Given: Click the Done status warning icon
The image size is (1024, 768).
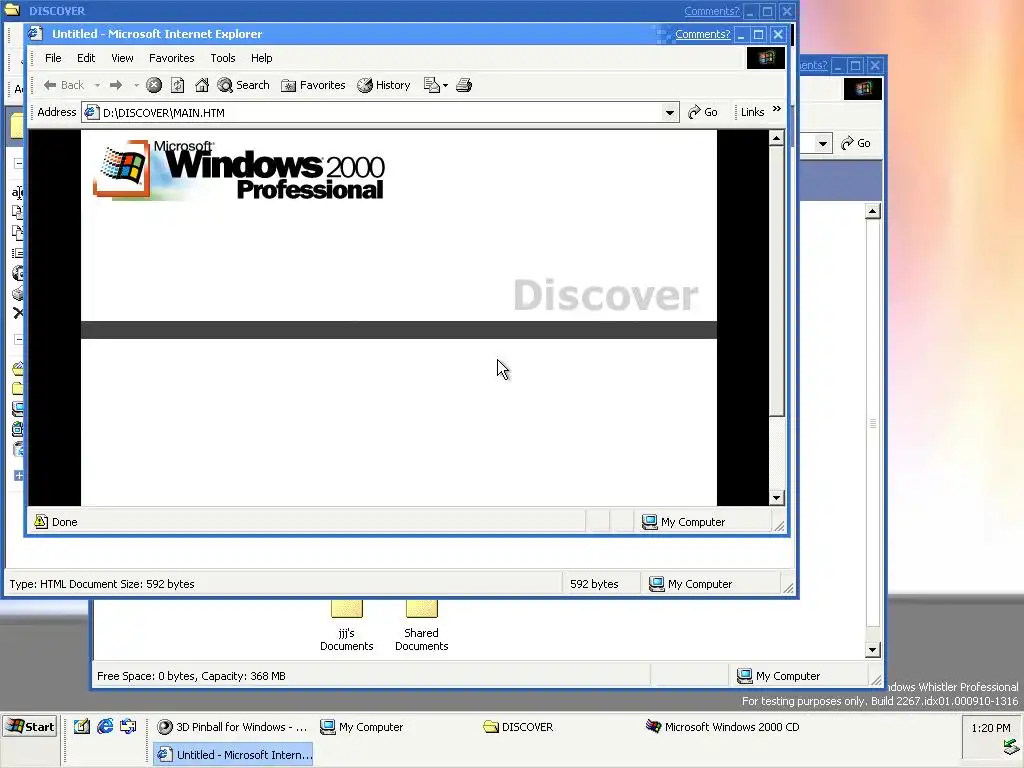Looking at the screenshot, I should (41, 521).
